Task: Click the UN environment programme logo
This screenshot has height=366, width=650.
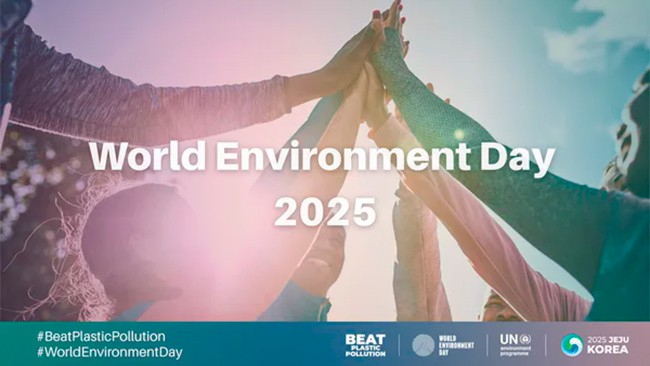Action: [515, 345]
